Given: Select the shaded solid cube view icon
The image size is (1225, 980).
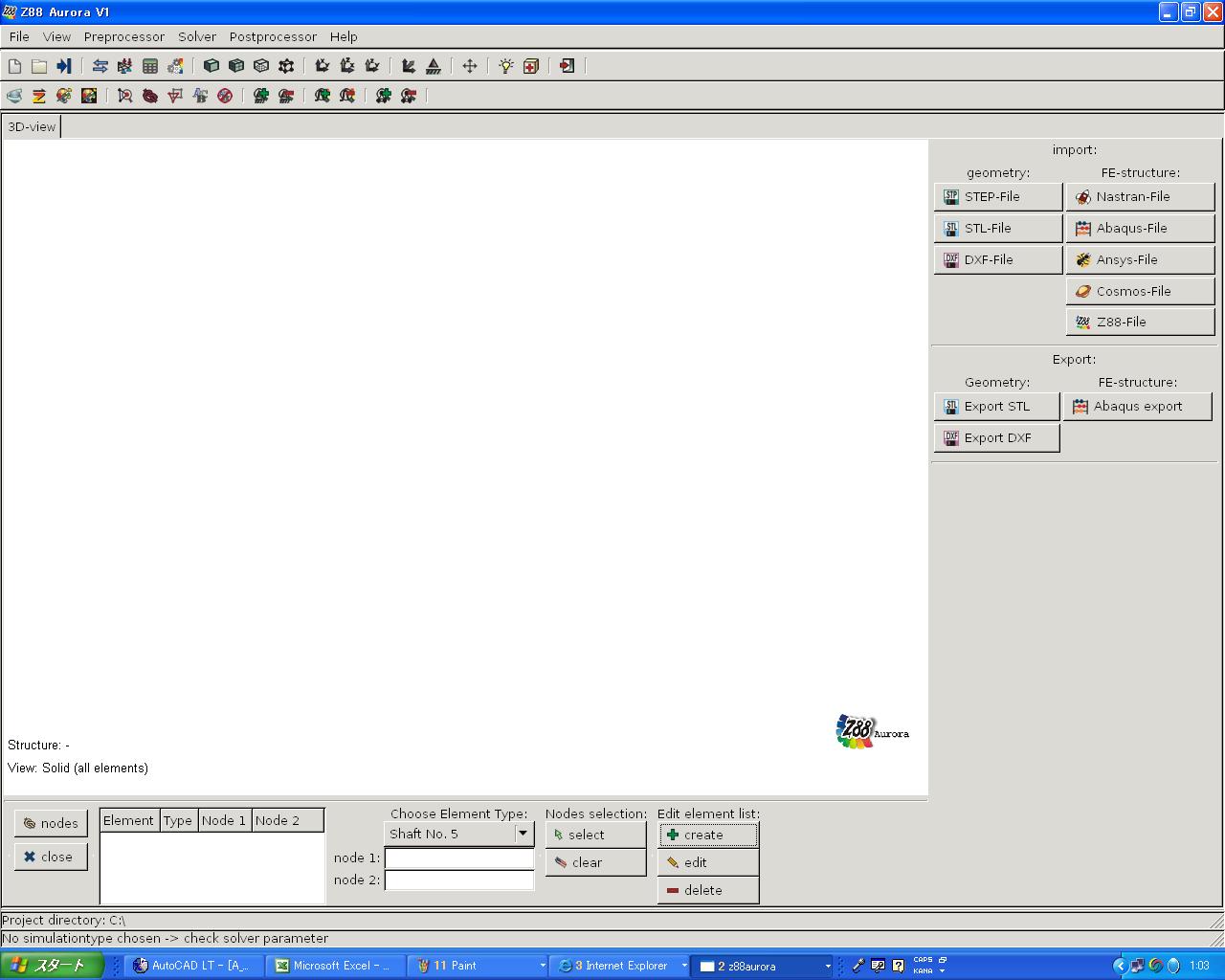Looking at the screenshot, I should coord(212,66).
